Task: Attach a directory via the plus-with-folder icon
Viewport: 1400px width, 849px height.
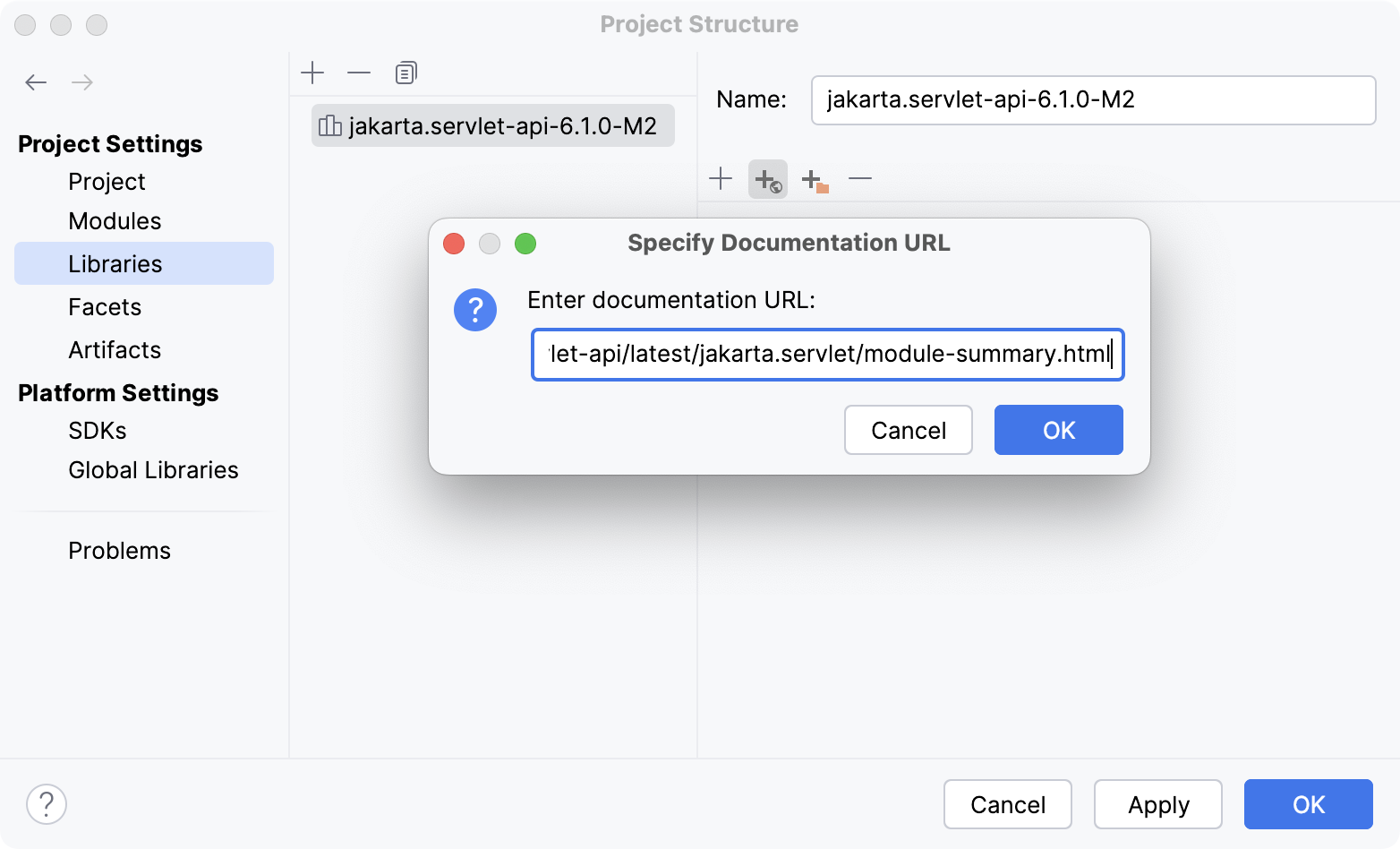Action: (x=815, y=178)
